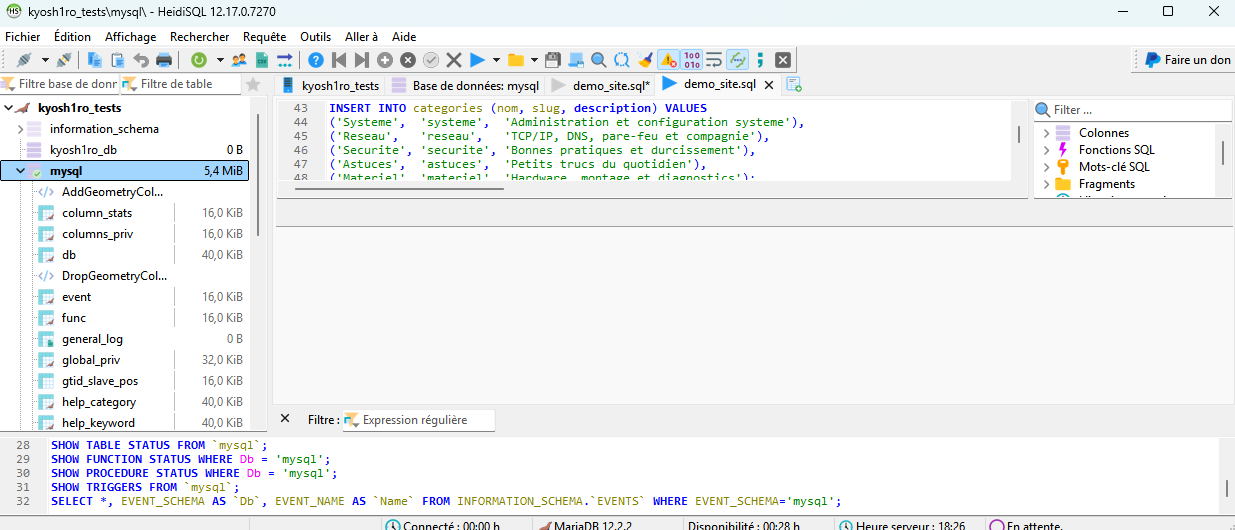This screenshot has width=1235, height=530.
Task: Click the green Refresh icon
Action: point(199,60)
